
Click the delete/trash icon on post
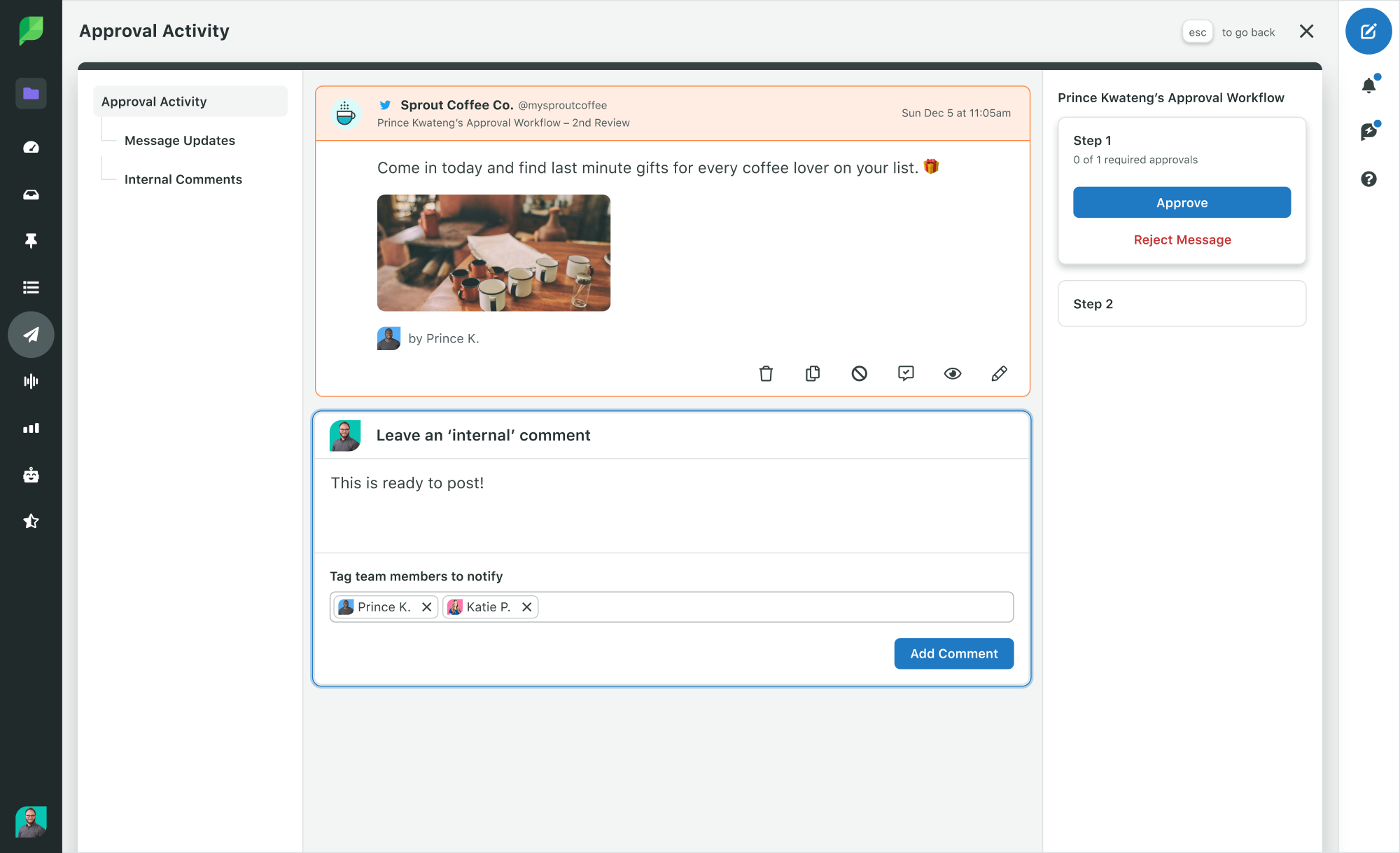click(x=767, y=373)
